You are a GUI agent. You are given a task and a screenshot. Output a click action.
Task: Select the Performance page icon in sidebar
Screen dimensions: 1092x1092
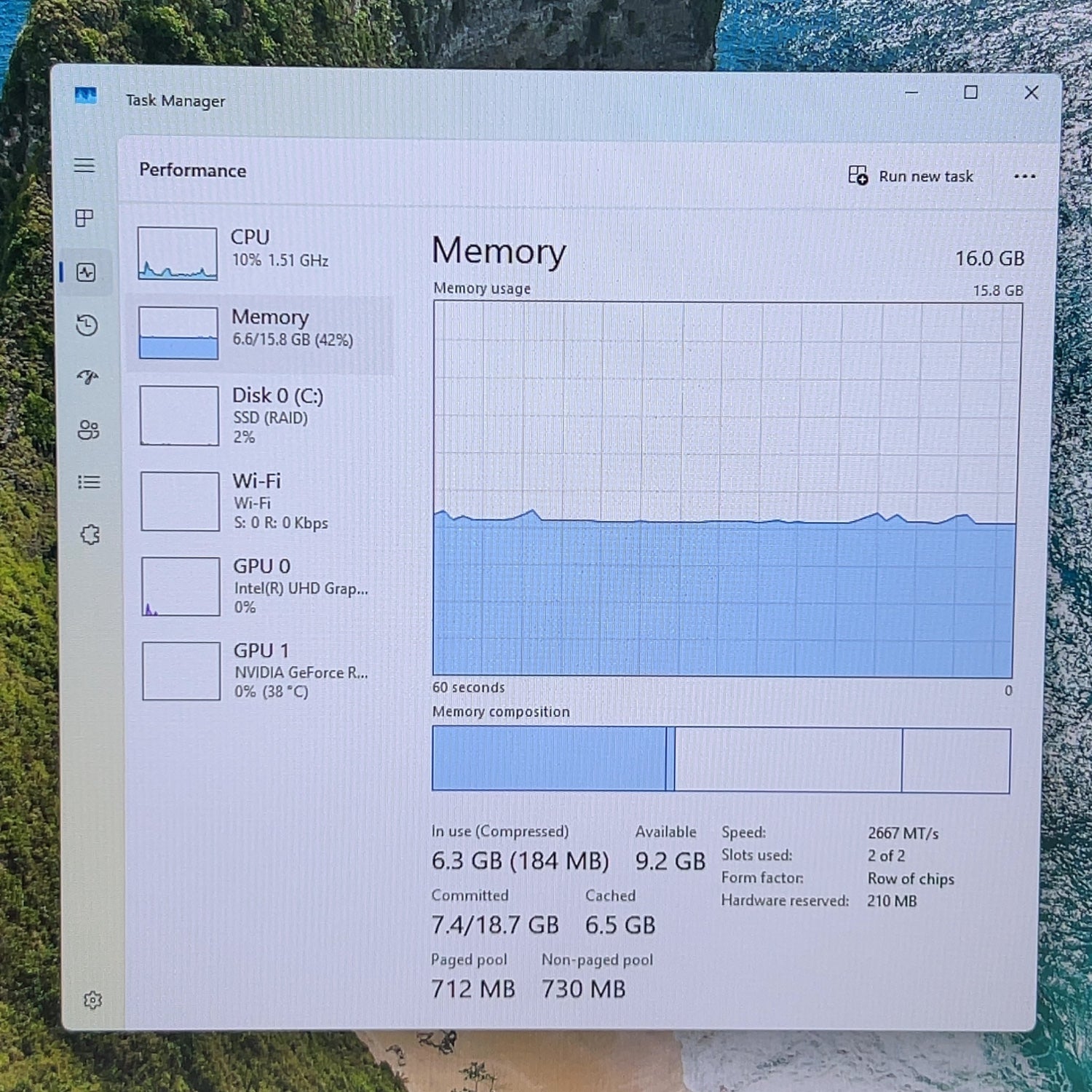[86, 272]
